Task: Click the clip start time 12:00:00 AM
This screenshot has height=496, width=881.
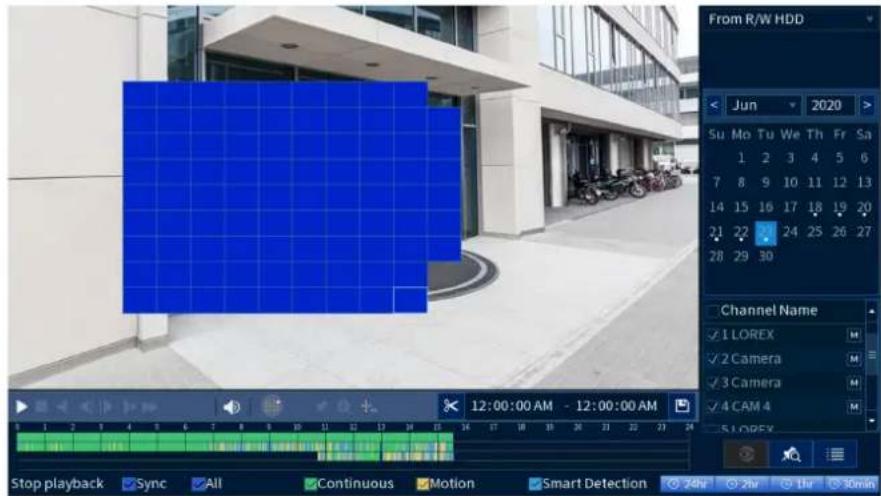Action: coord(511,406)
